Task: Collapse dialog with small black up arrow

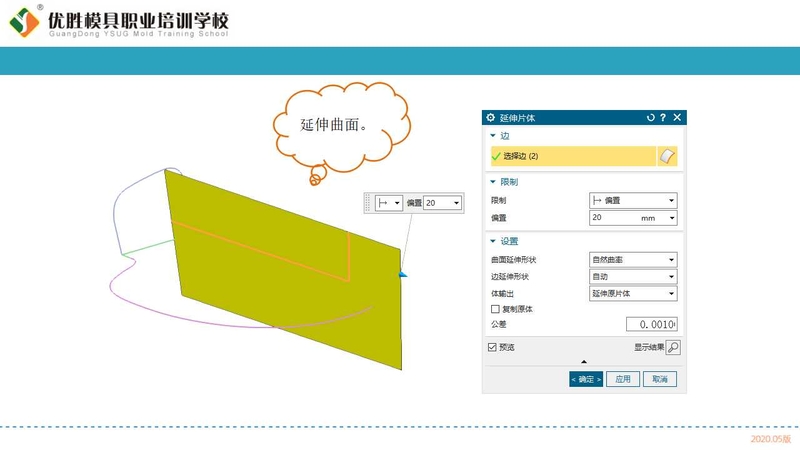Action: point(584,362)
